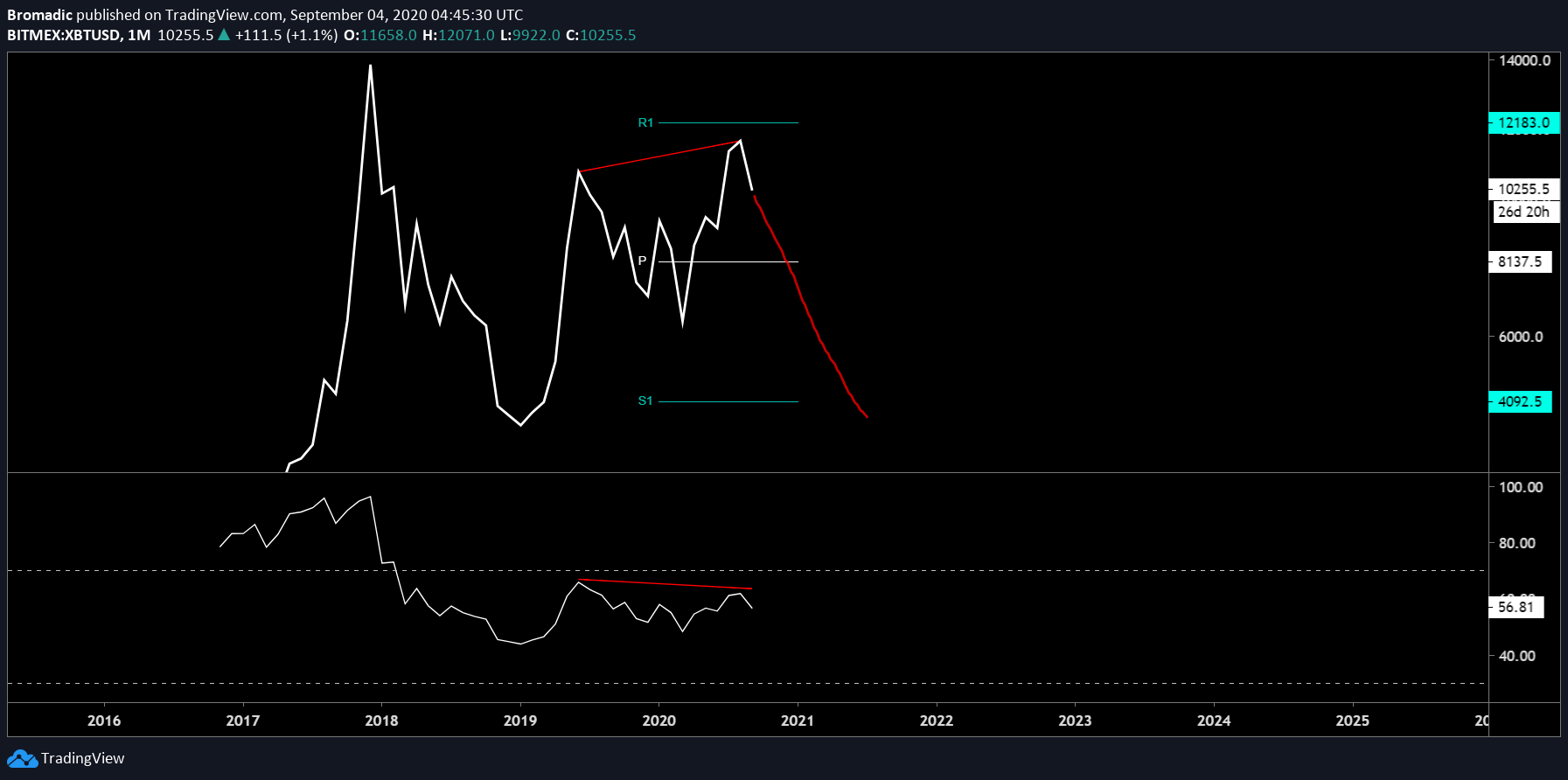The image size is (1568, 780).
Task: Click the TradingView cloud logo icon
Action: coord(22,758)
